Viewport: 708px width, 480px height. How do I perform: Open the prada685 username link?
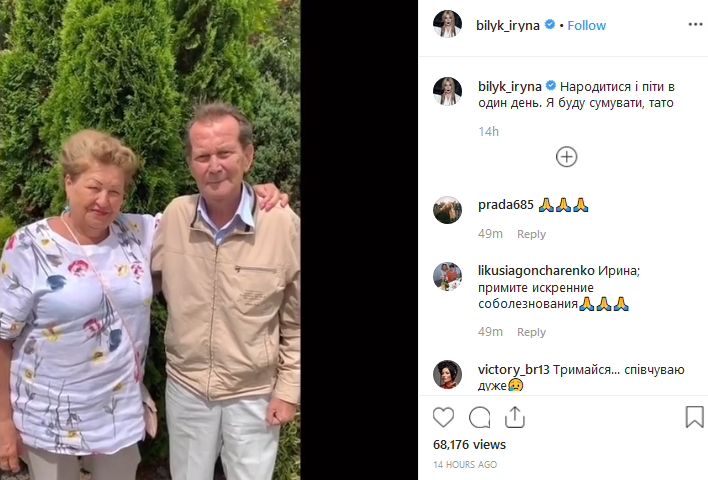(x=506, y=205)
